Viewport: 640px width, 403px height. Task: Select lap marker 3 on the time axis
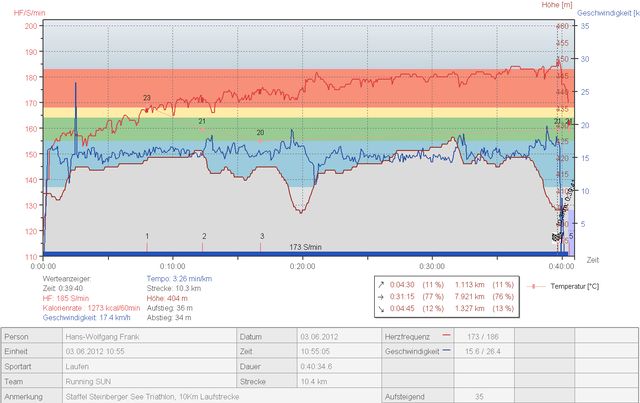point(262,237)
